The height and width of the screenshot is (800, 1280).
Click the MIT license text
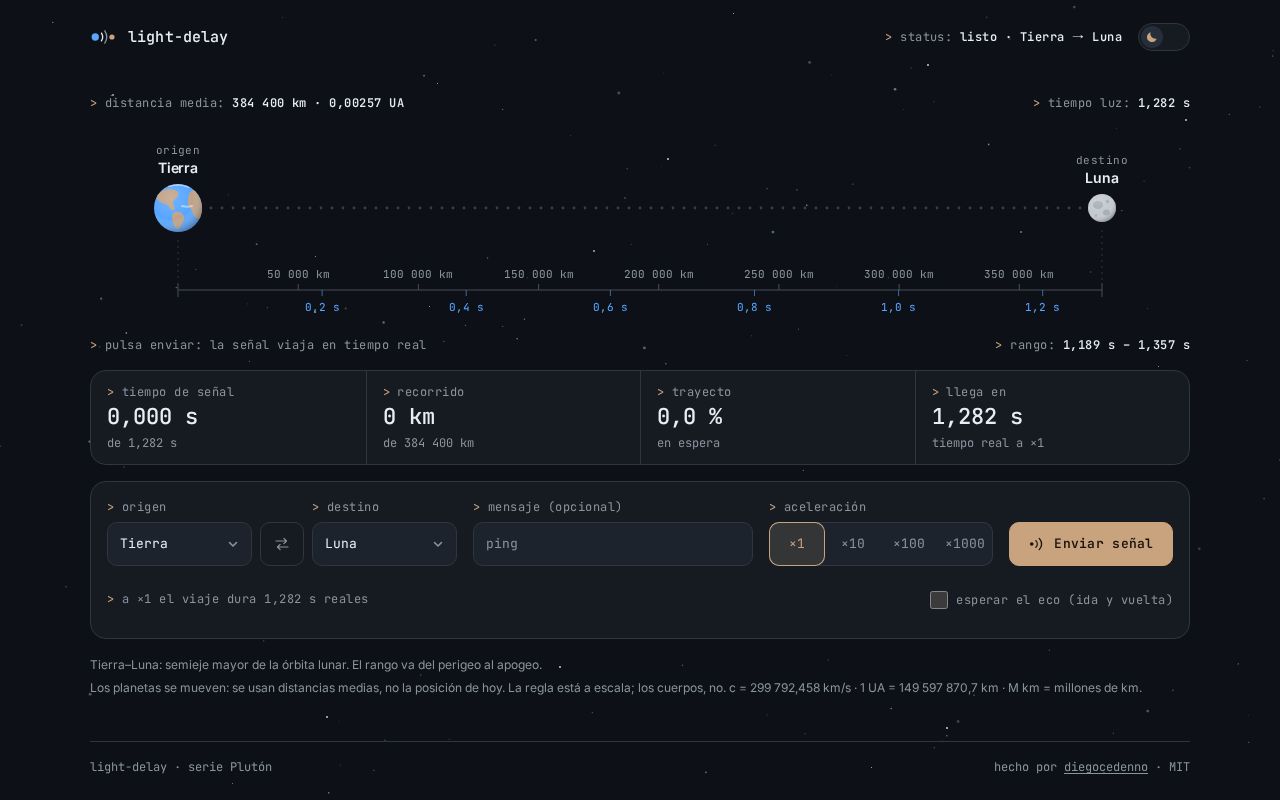(x=1180, y=767)
